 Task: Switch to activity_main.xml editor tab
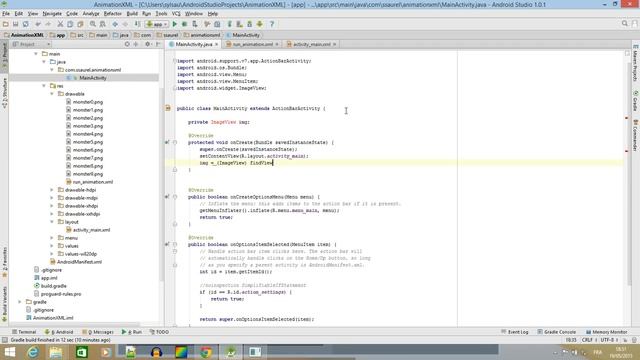point(311,44)
